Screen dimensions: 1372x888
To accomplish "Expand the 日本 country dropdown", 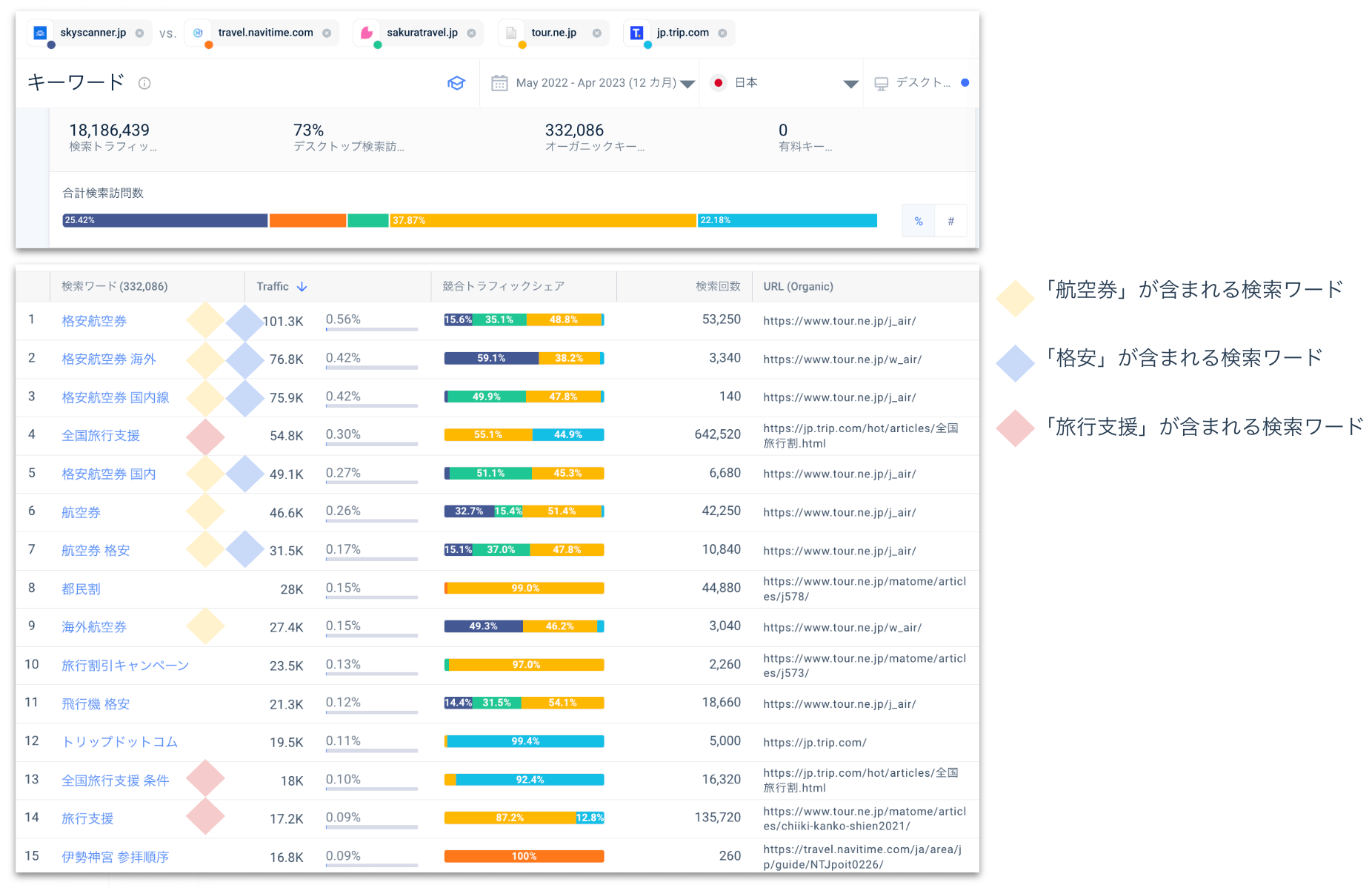I will 850,84.
